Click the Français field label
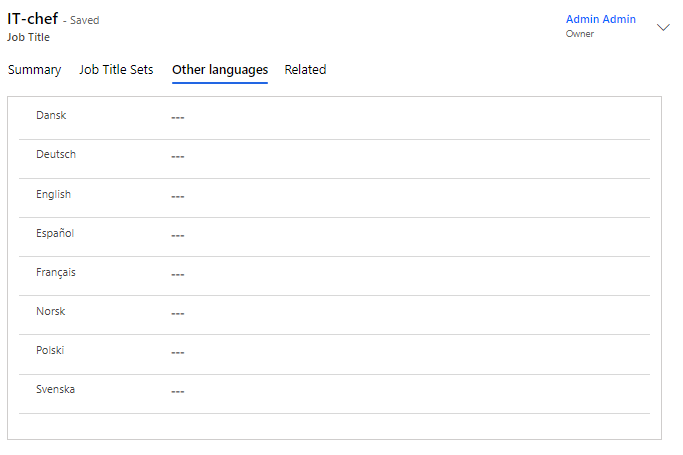 pos(56,273)
